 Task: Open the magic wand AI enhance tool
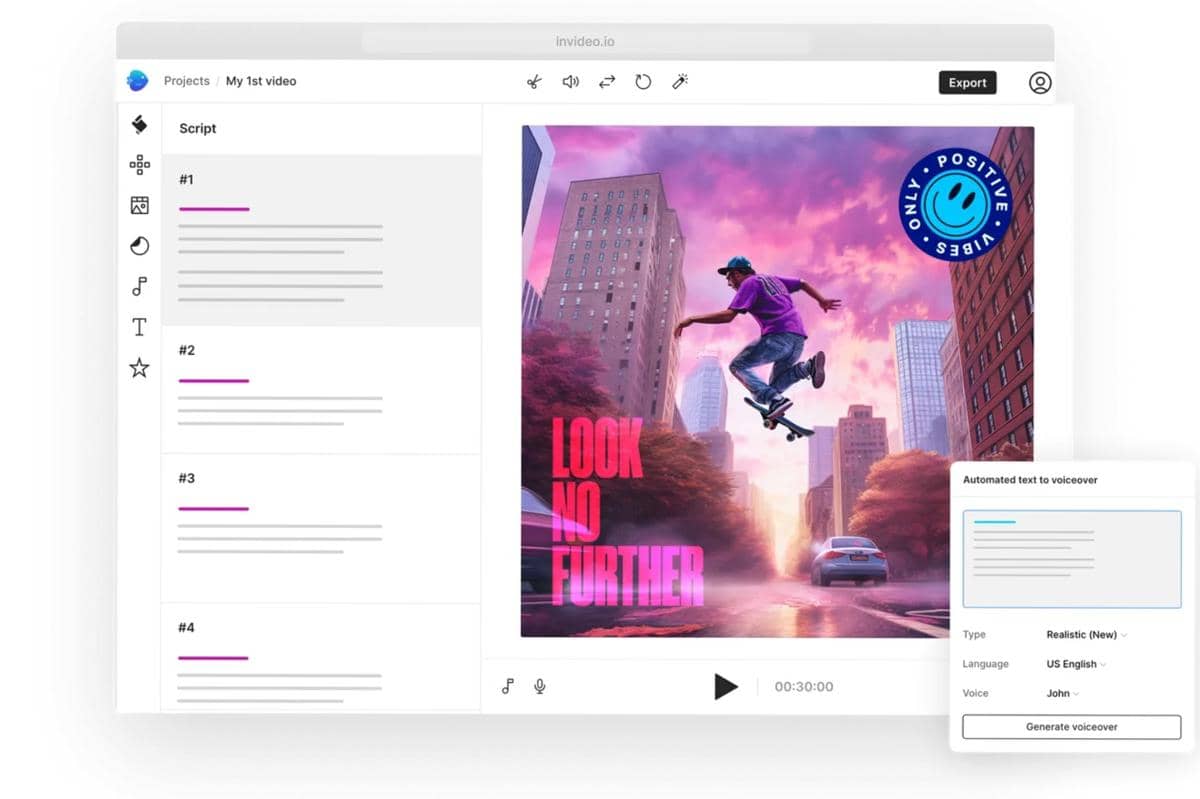[680, 81]
